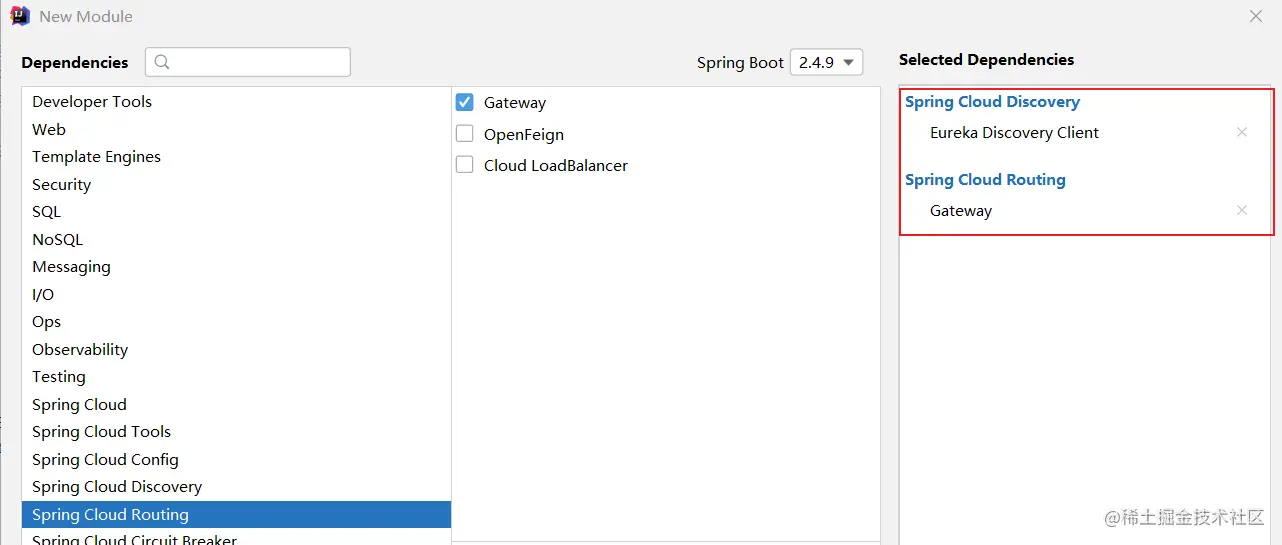
Task: Select the Ops category
Action: point(236,321)
